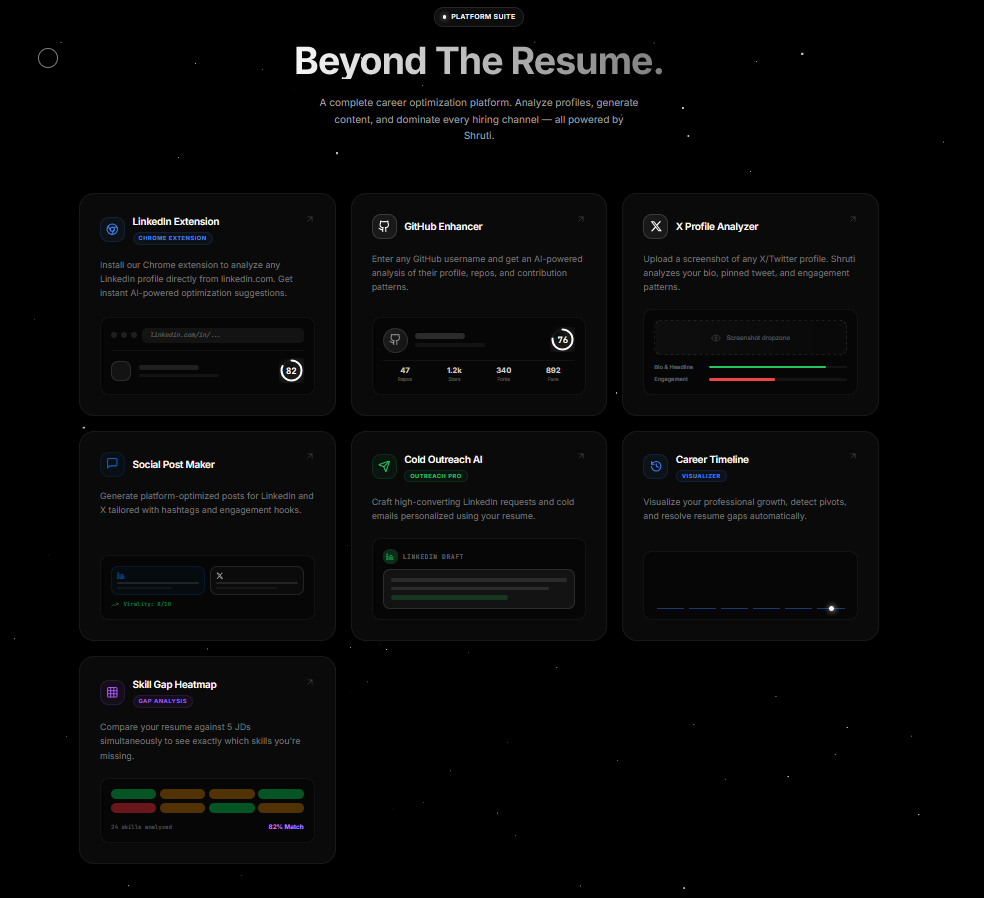Click the GitHub Enhancer octocat icon

(x=384, y=227)
